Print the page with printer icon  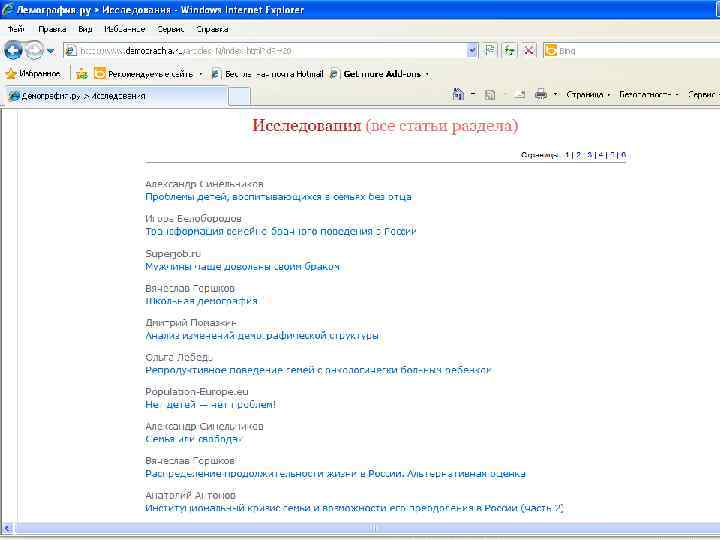[x=541, y=94]
